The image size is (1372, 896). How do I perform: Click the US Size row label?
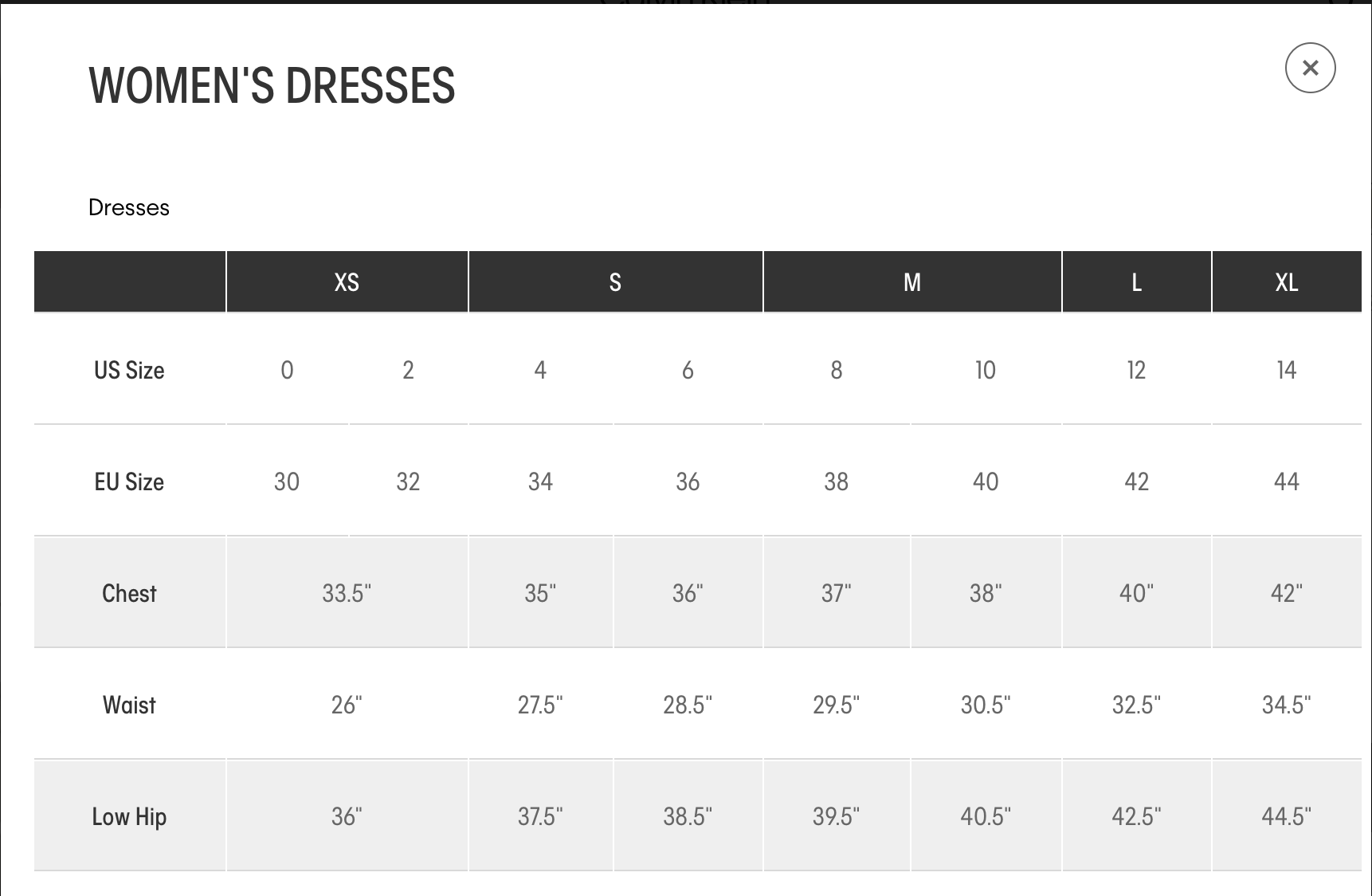129,370
